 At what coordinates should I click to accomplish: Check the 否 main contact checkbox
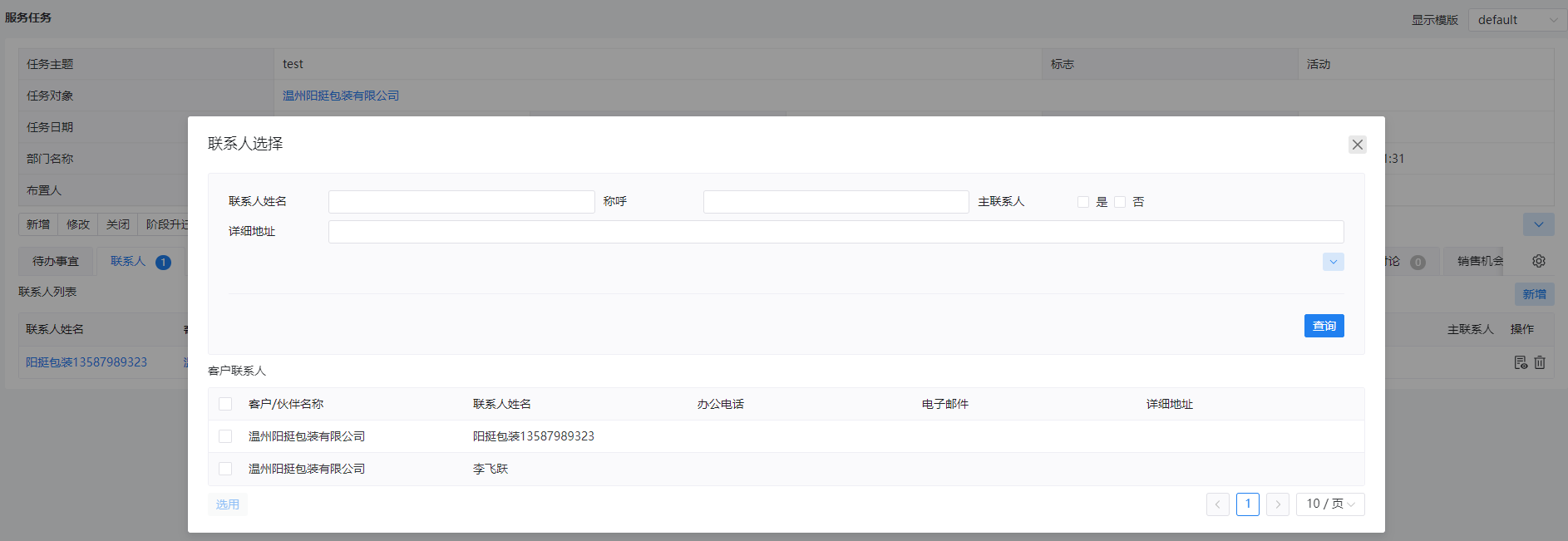(1120, 202)
